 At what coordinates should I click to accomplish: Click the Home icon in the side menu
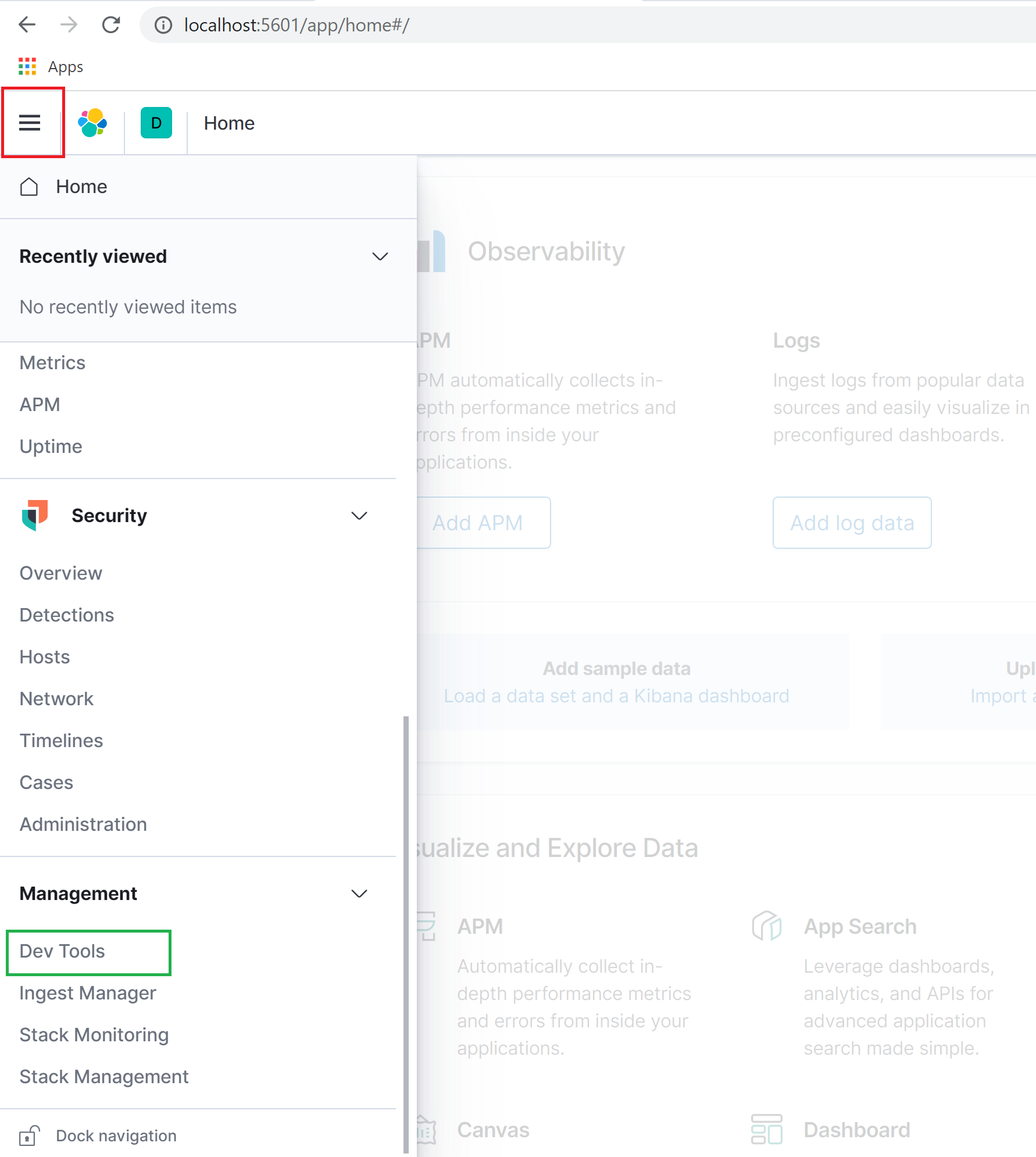(29, 187)
